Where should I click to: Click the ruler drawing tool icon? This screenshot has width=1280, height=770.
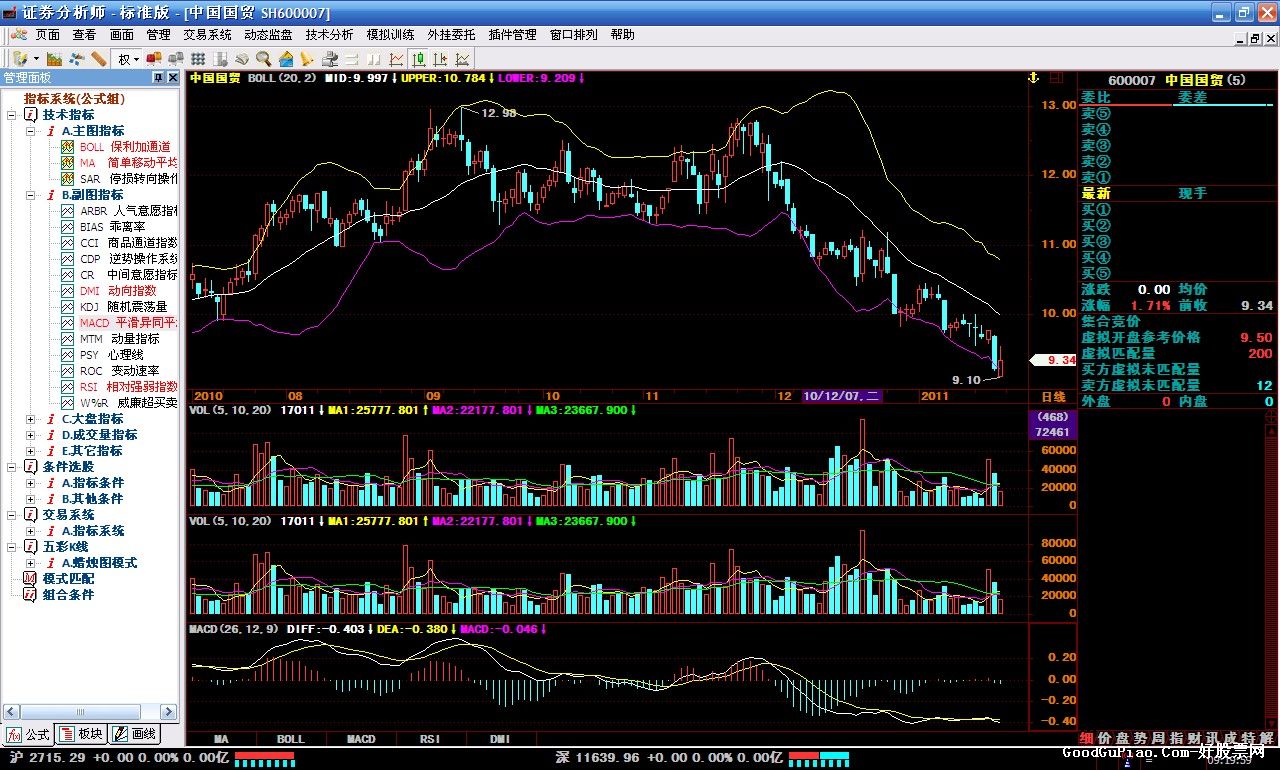click(x=98, y=59)
